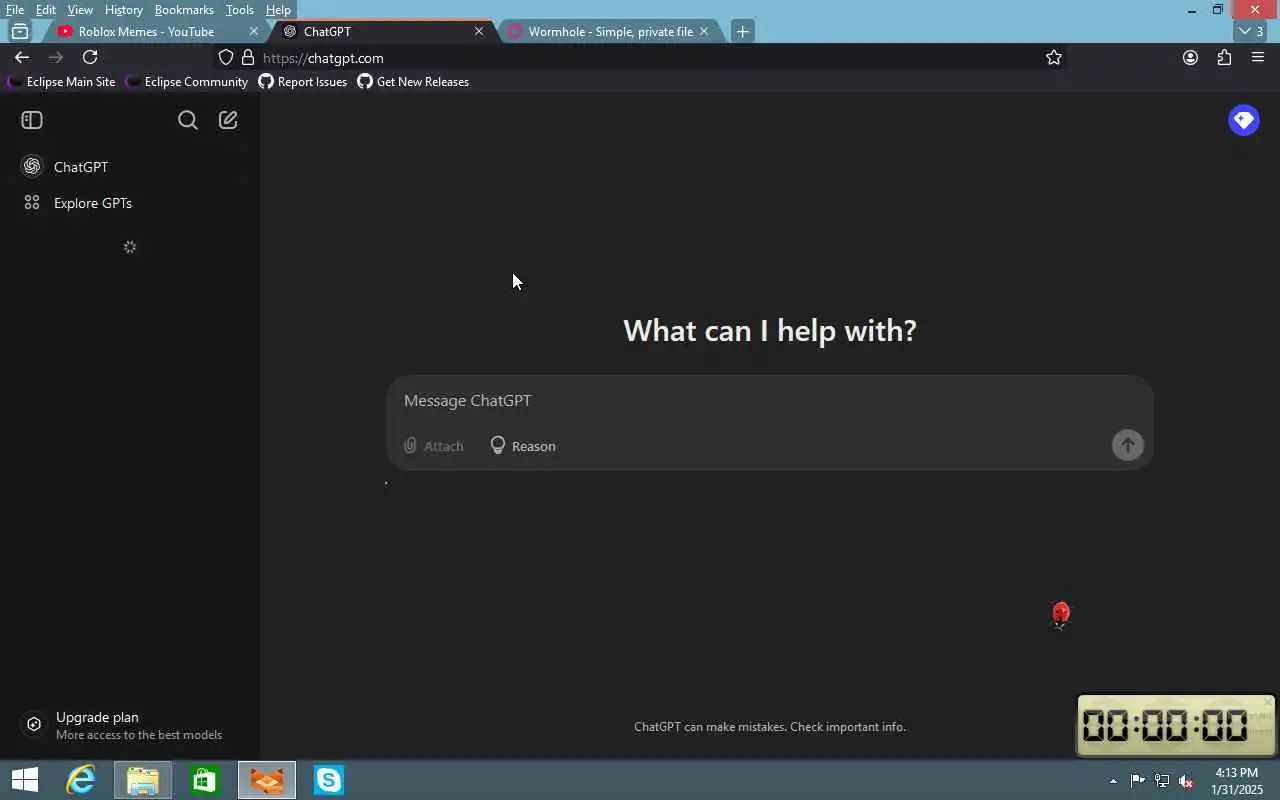Open the hamburger application menu
The height and width of the screenshot is (800, 1280).
pyautogui.click(x=1258, y=58)
